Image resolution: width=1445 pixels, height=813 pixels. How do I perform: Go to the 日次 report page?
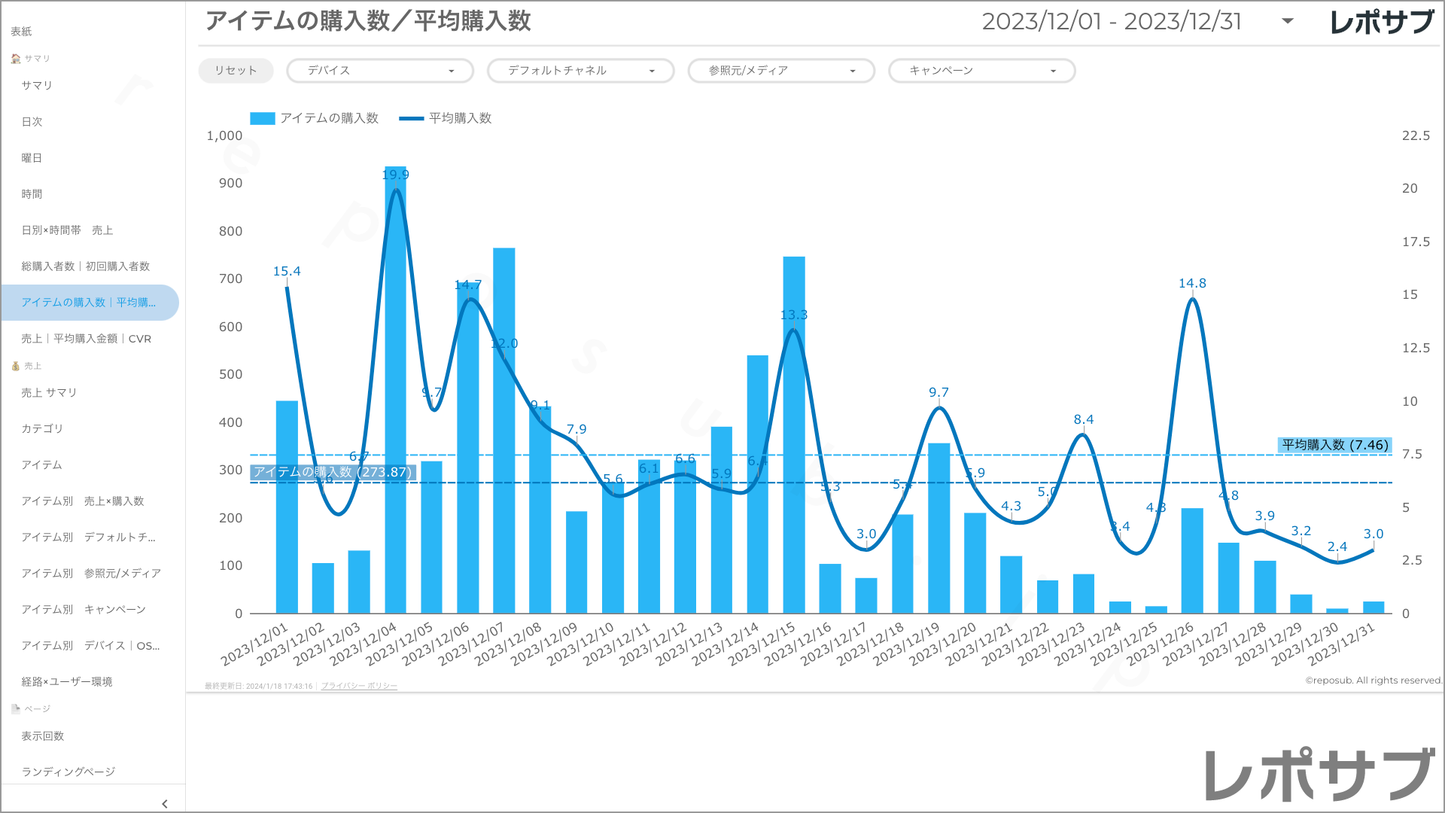point(32,122)
